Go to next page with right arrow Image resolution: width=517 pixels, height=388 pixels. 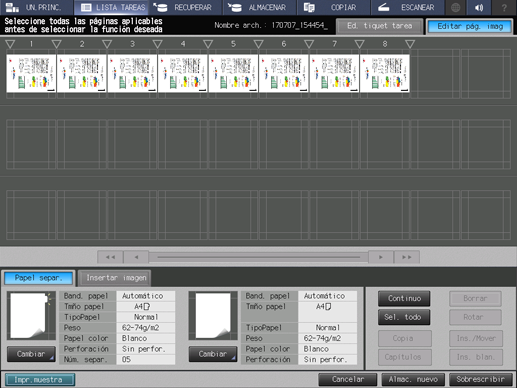[x=381, y=257]
